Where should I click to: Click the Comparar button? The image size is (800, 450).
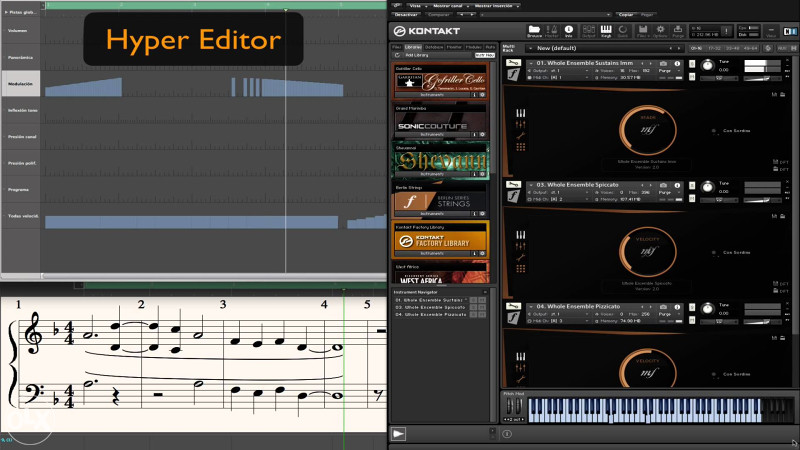click(438, 15)
